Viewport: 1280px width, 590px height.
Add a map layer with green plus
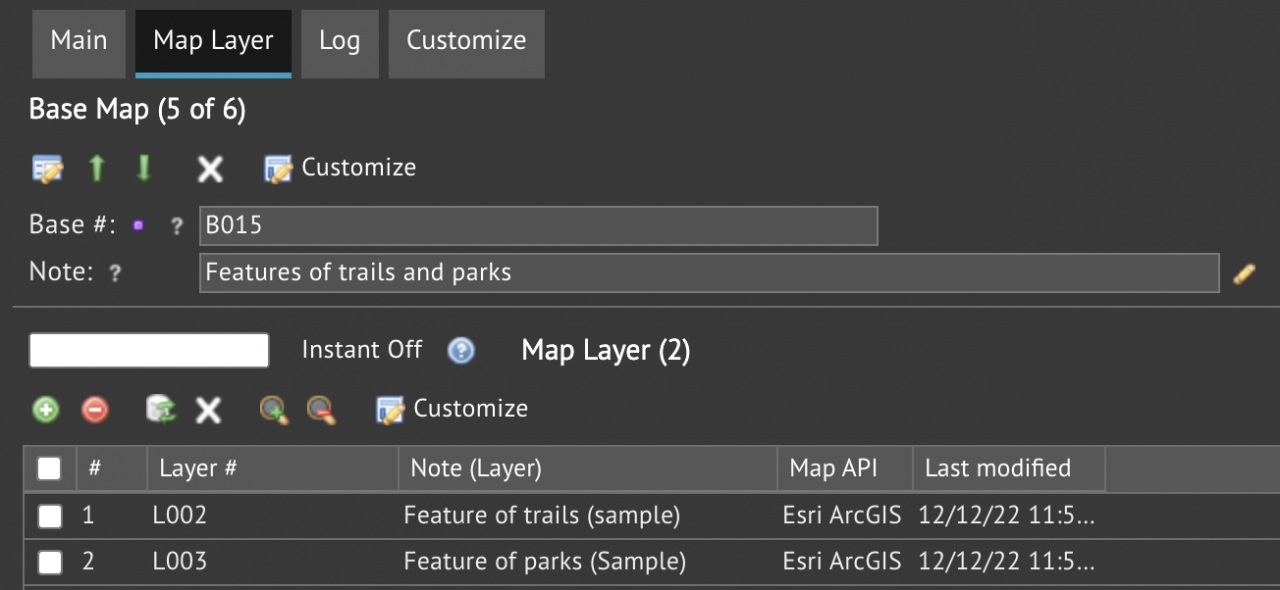click(46, 409)
